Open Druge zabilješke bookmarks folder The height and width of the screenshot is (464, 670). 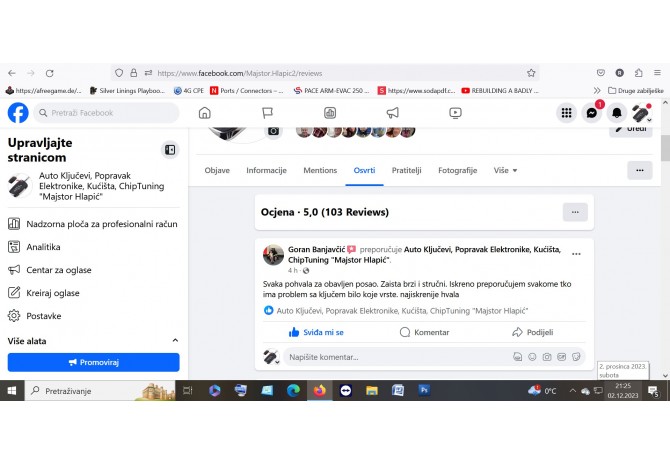[x=636, y=91]
